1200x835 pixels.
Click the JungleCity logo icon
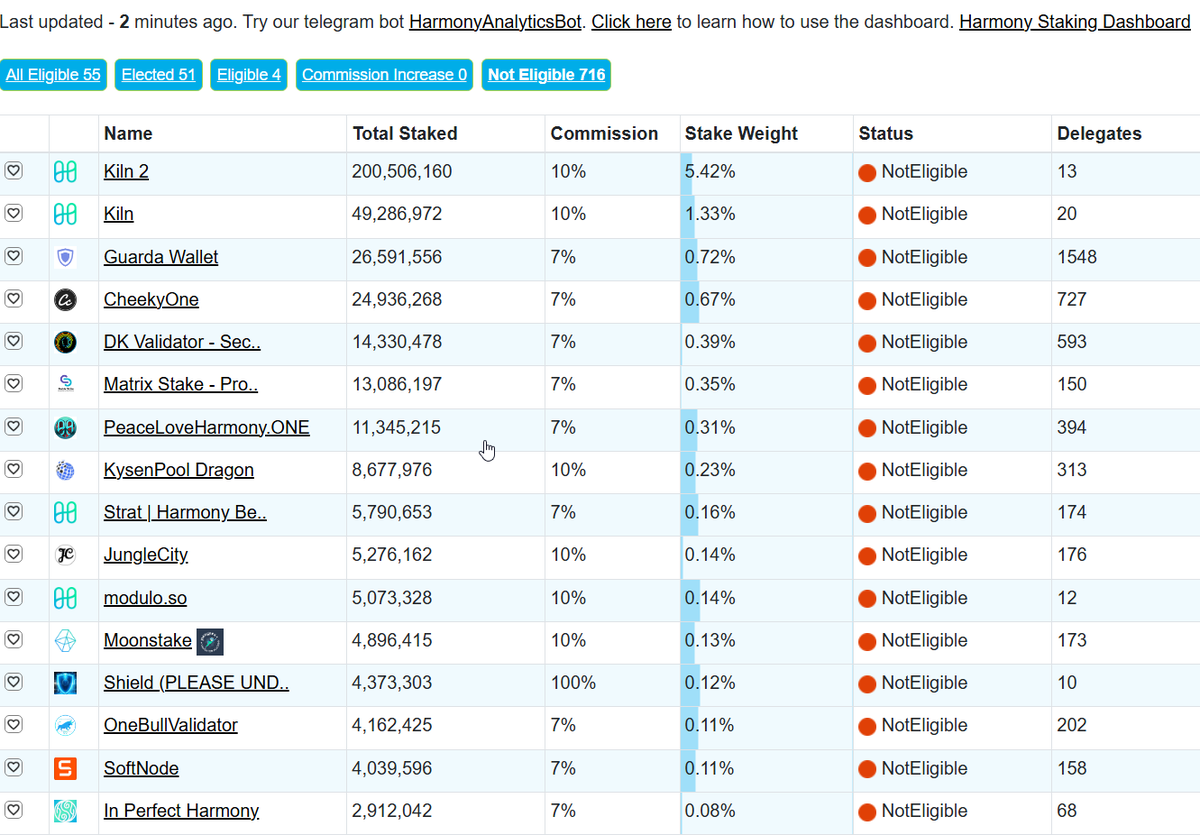point(65,555)
